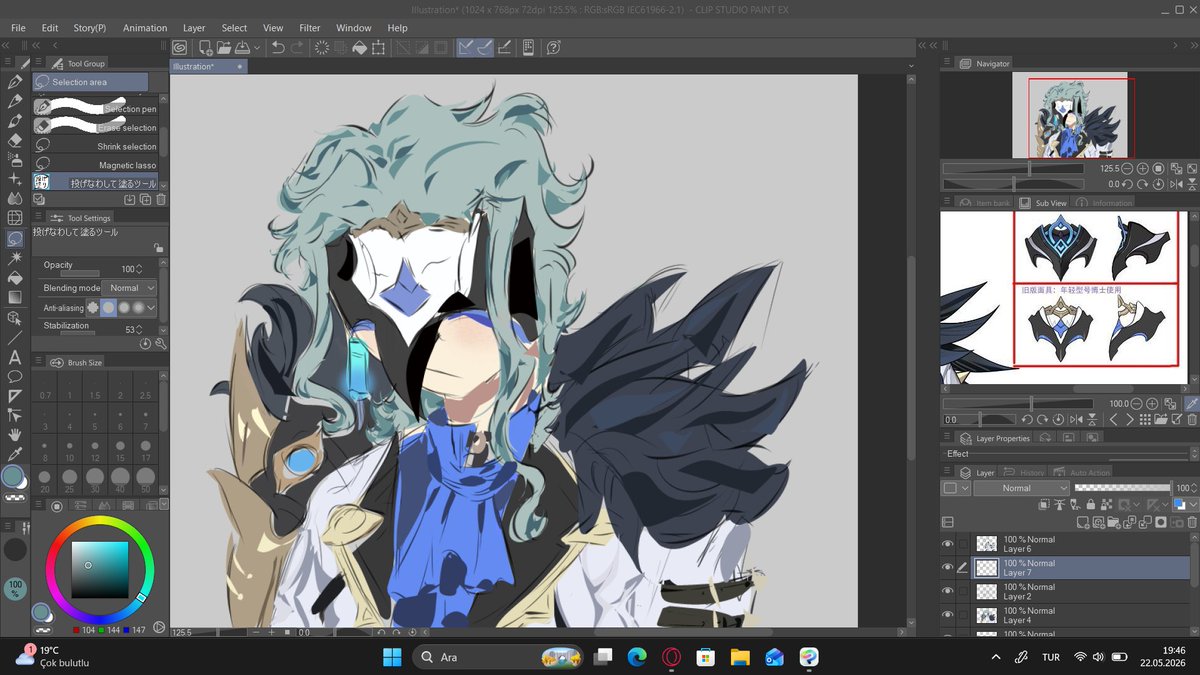The width and height of the screenshot is (1200, 675).
Task: Click the Clip Studio support help icon
Action: [554, 47]
